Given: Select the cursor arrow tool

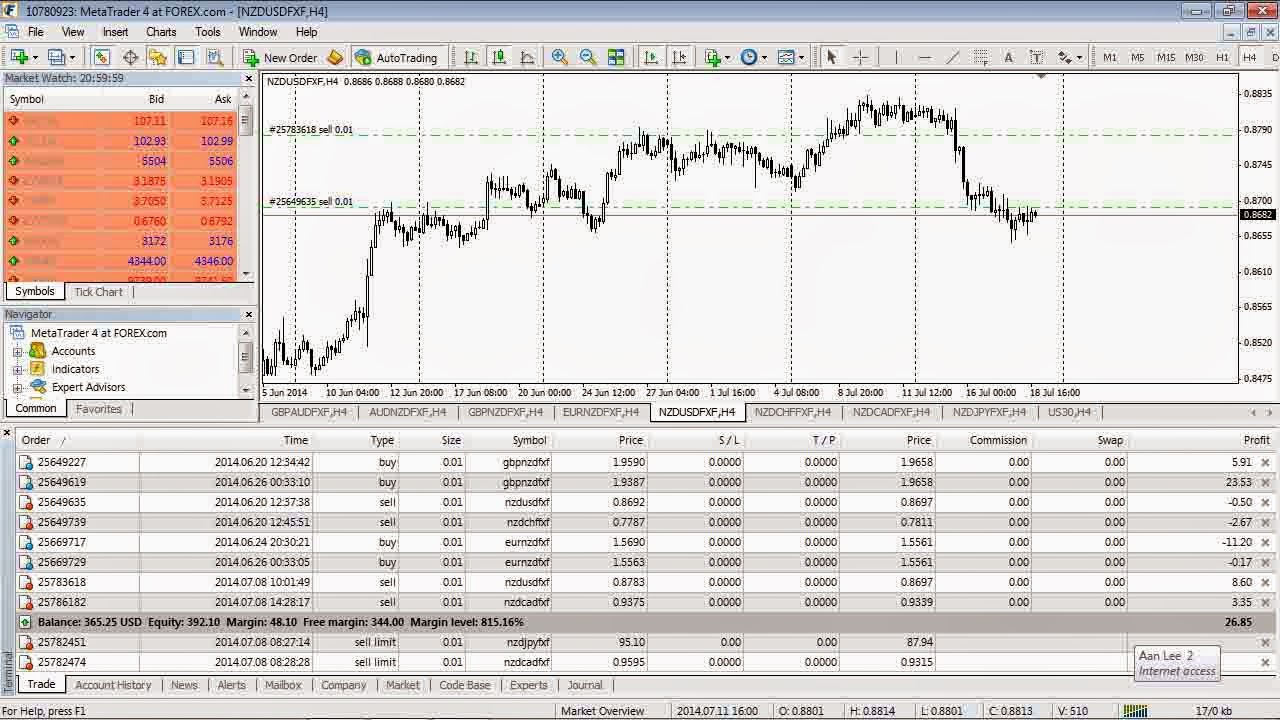Looking at the screenshot, I should pos(831,57).
